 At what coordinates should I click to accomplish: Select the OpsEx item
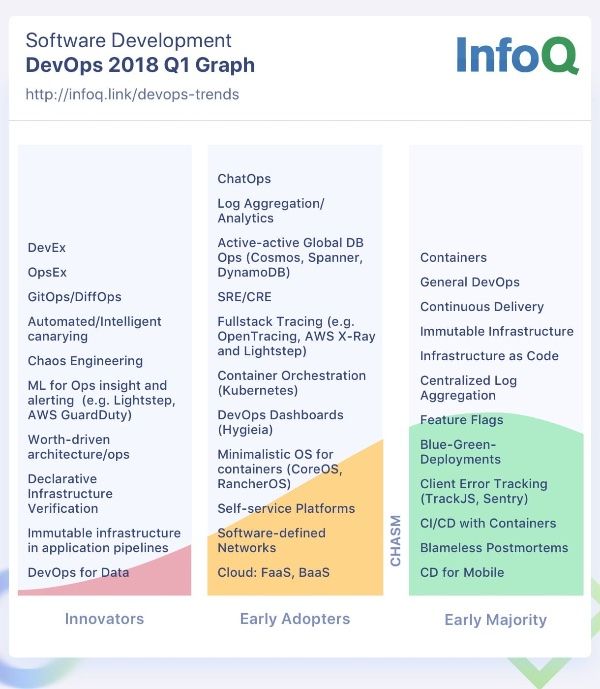pyautogui.click(x=47, y=272)
